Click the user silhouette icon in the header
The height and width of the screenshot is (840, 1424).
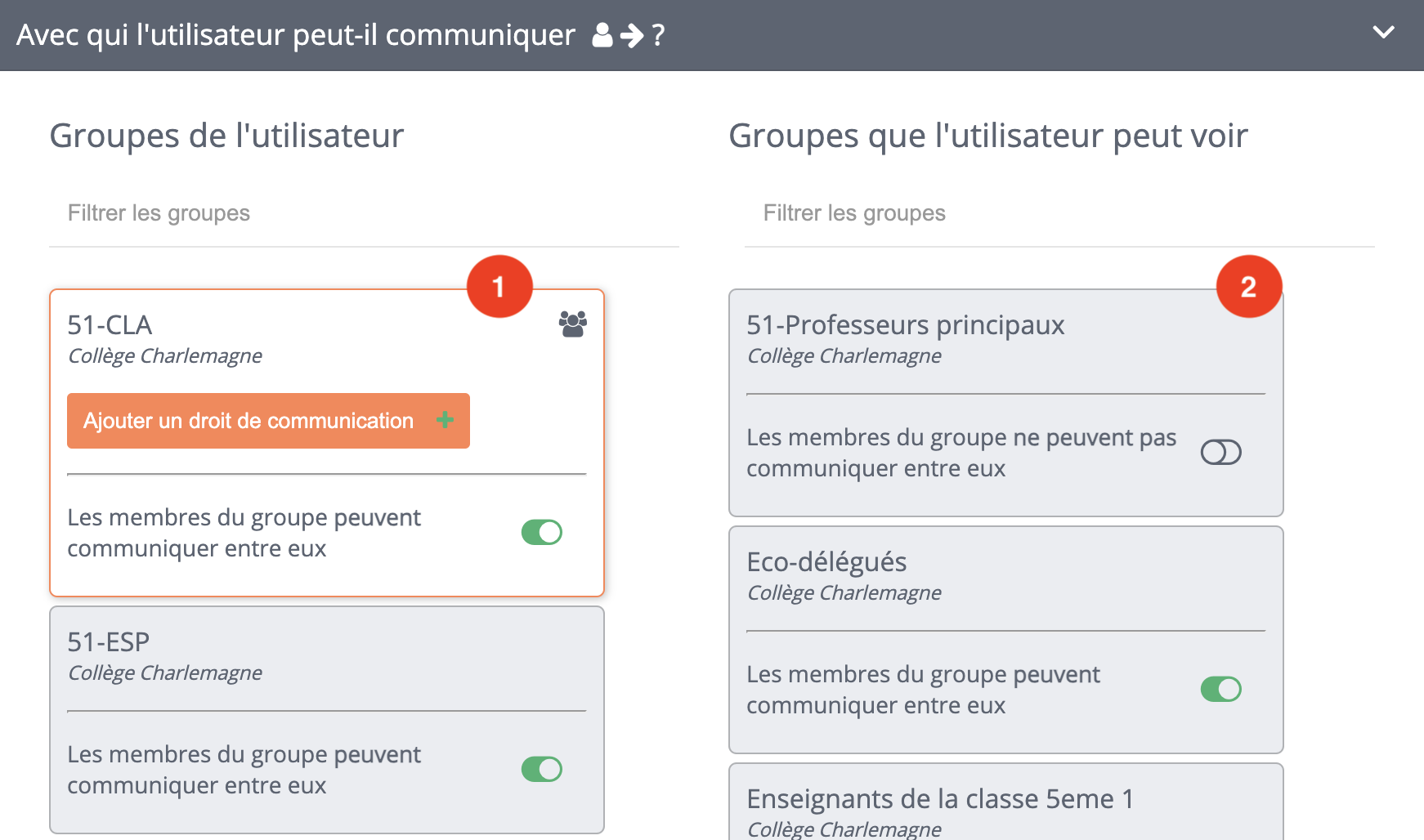[602, 35]
